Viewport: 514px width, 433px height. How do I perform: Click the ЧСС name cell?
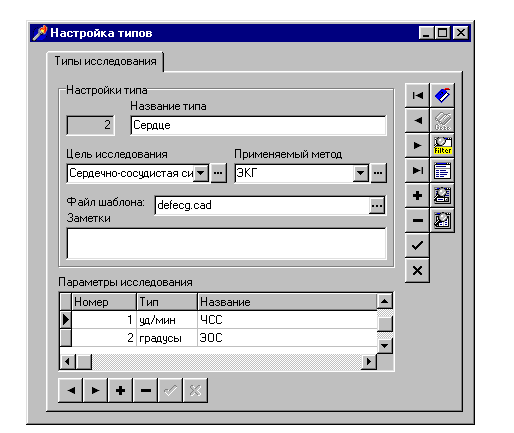(287, 320)
